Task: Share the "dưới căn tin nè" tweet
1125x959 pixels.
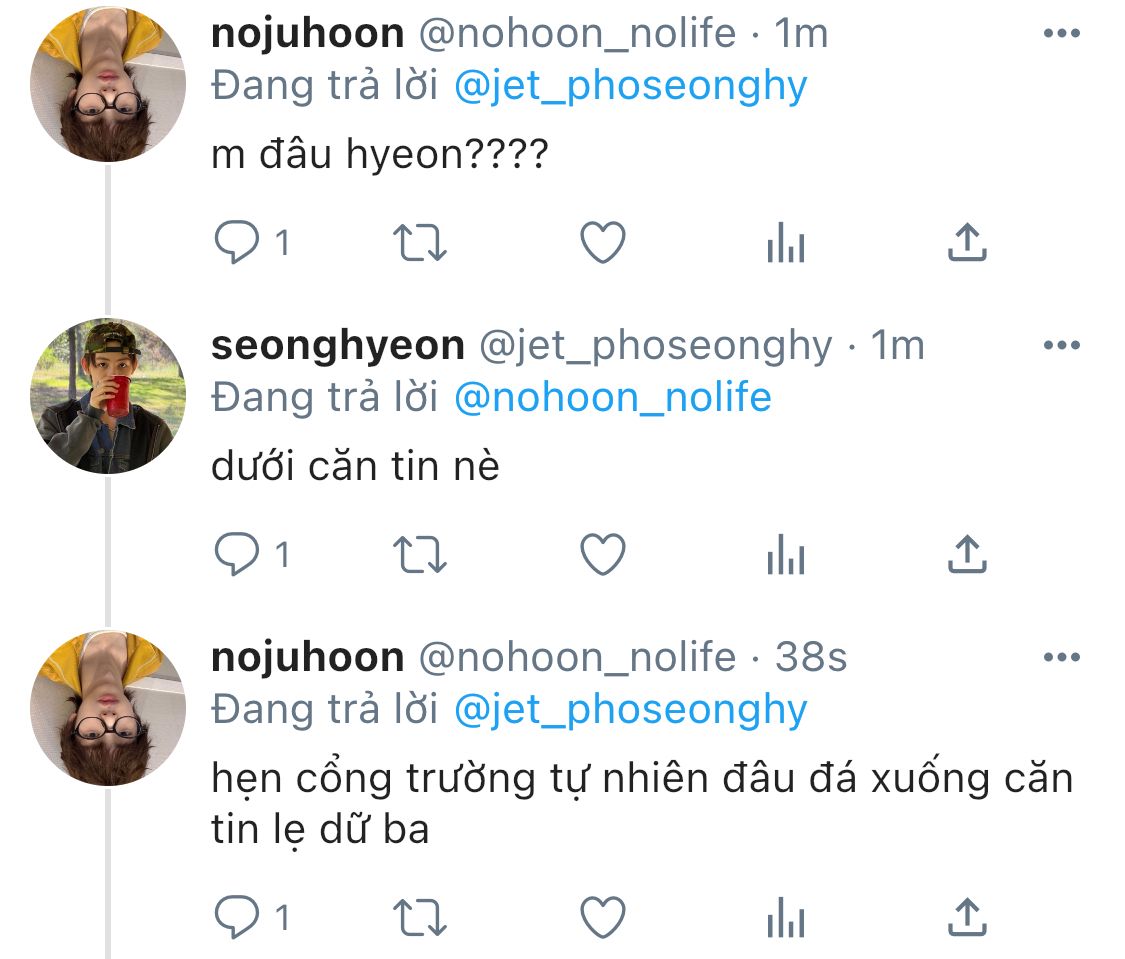Action: coord(967,555)
